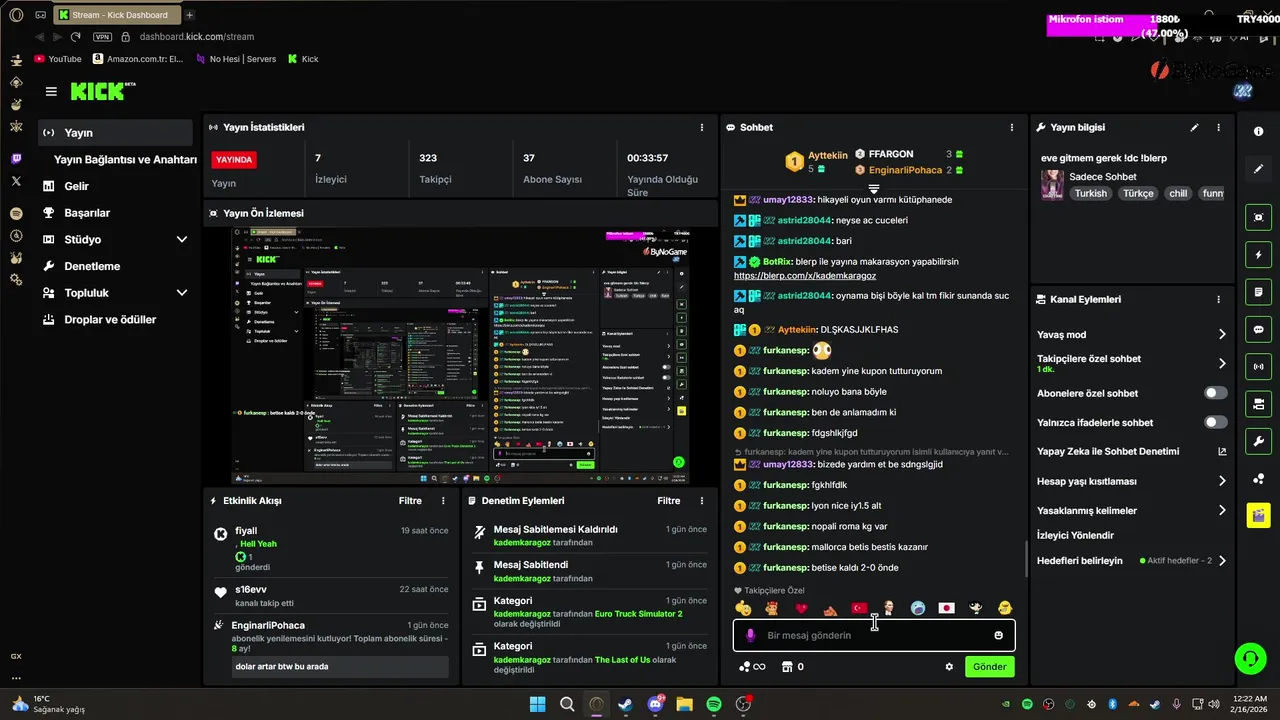Go to Gelir in sidebar
The width and height of the screenshot is (1280, 720).
click(76, 186)
